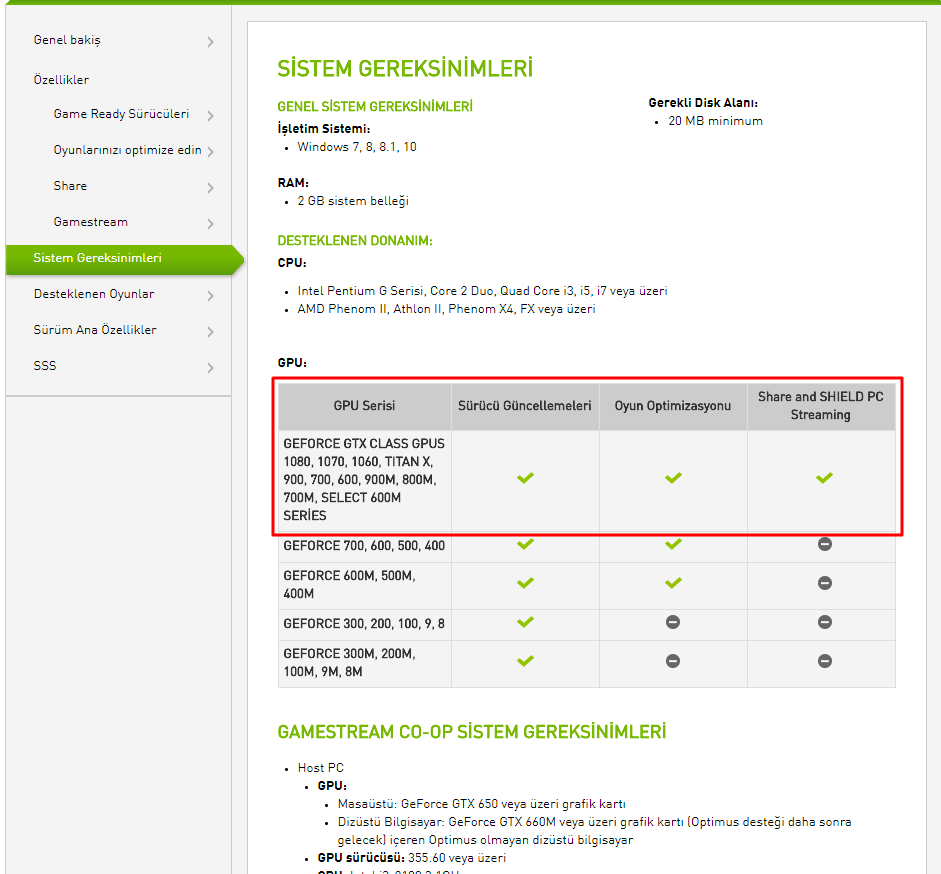Click the GEFORCE GTX CLASS GPUS cell
This screenshot has height=874, width=941.
click(364, 480)
